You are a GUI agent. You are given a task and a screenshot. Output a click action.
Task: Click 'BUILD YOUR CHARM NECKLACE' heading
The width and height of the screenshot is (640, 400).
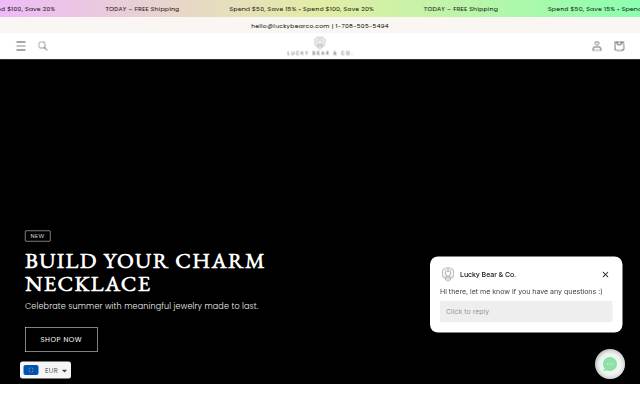(x=145, y=272)
